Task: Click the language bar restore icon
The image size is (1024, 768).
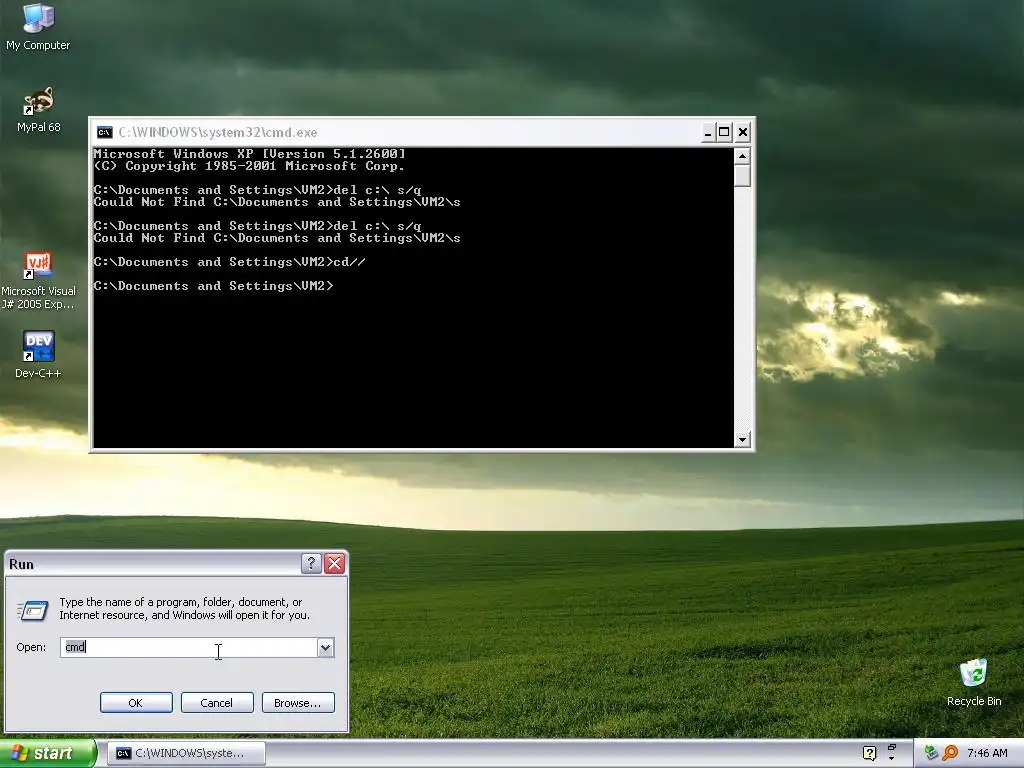Action: click(891, 747)
